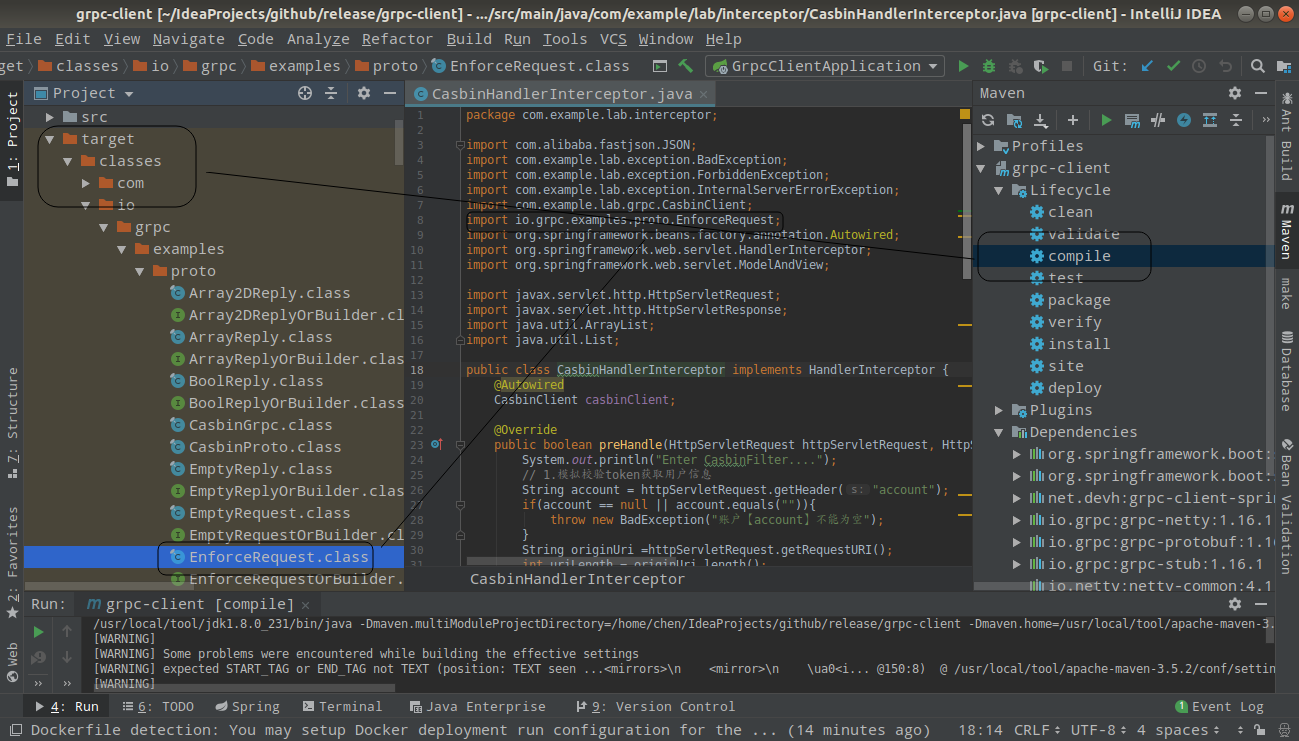Open Search Everywhere magnifier icon

coord(1258,66)
